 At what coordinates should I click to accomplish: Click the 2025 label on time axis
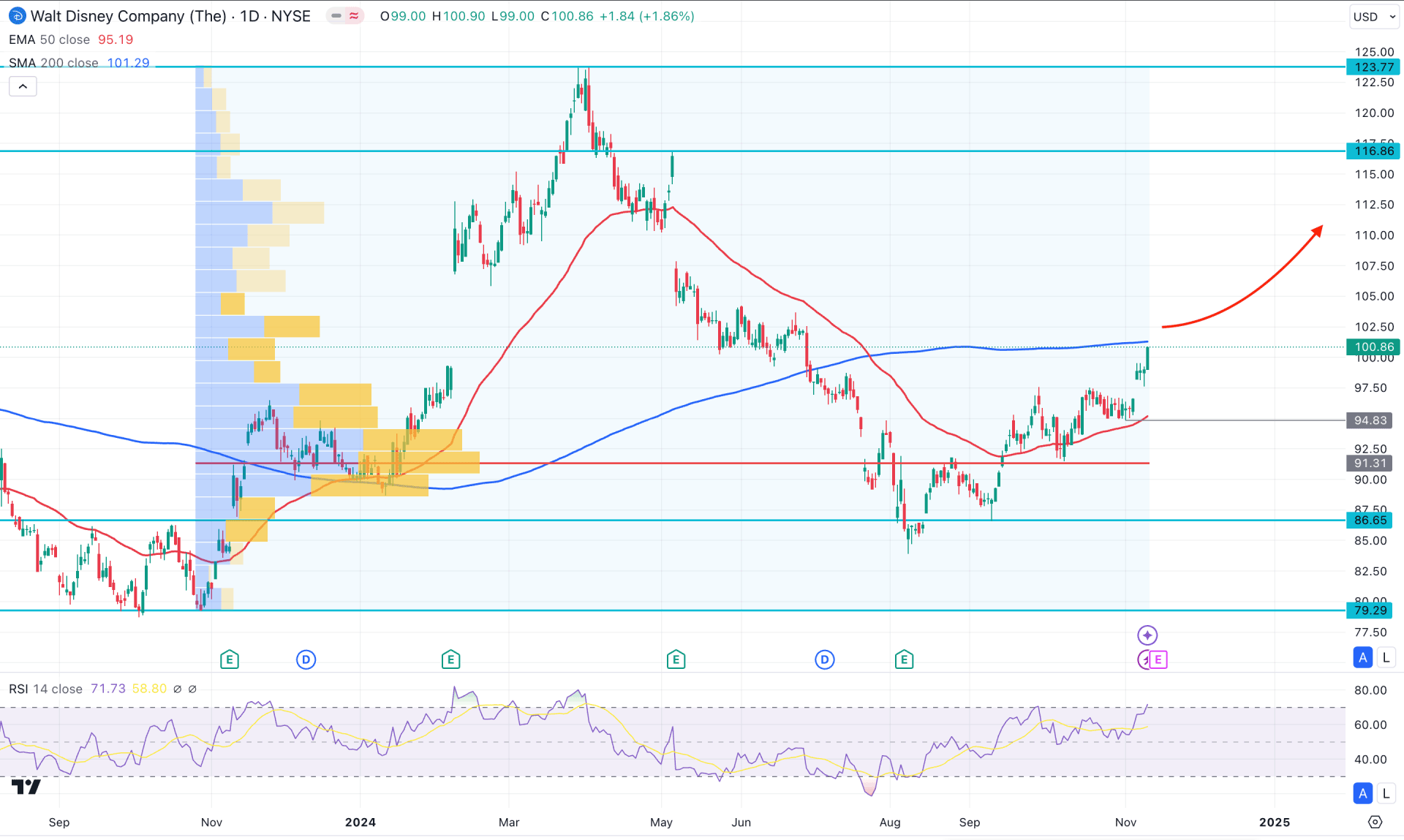[x=1275, y=822]
